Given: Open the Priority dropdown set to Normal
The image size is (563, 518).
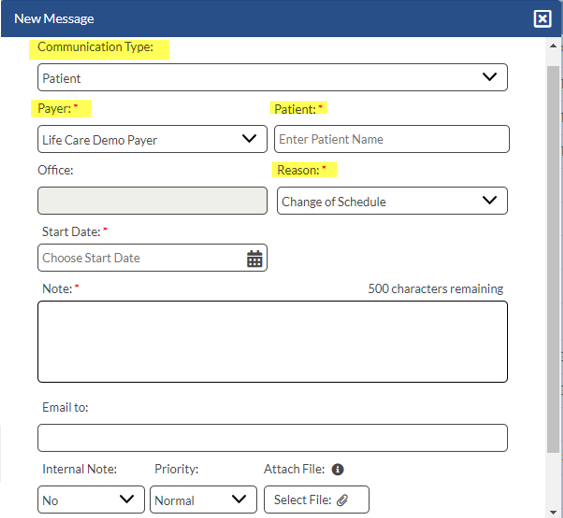Looking at the screenshot, I should pyautogui.click(x=203, y=499).
